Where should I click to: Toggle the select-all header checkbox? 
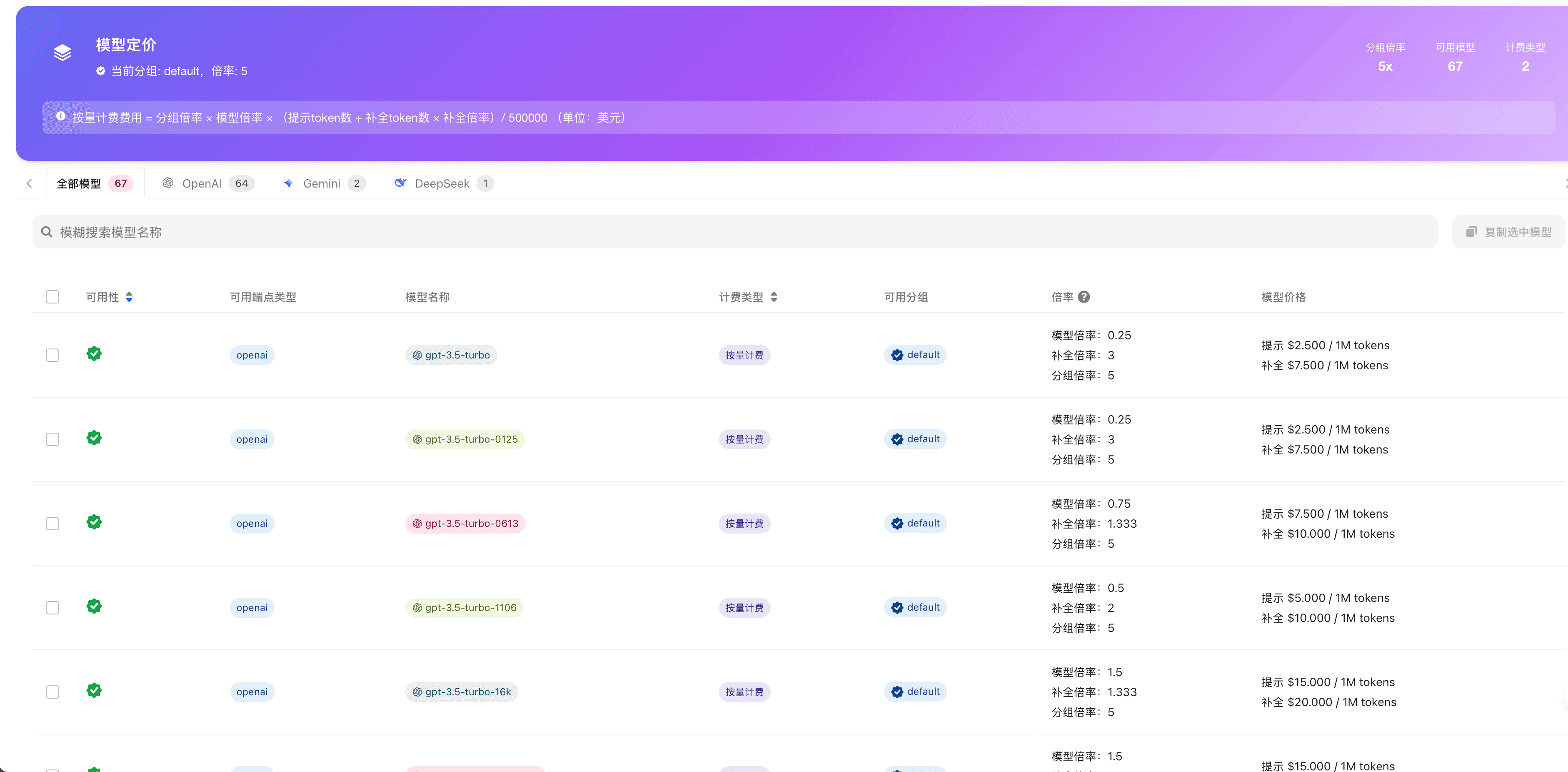tap(52, 297)
